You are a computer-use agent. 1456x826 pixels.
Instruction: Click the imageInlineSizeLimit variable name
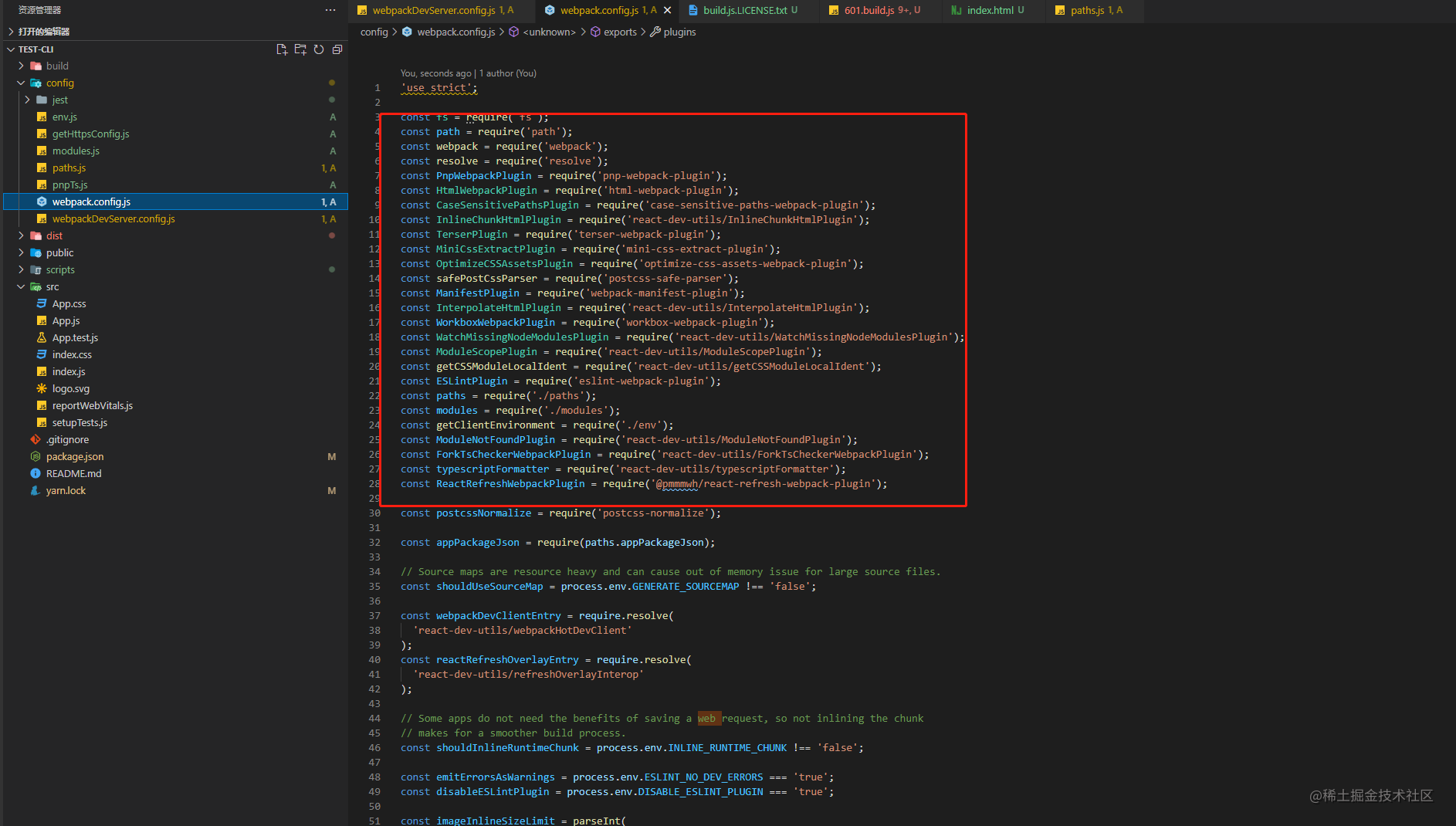496,821
